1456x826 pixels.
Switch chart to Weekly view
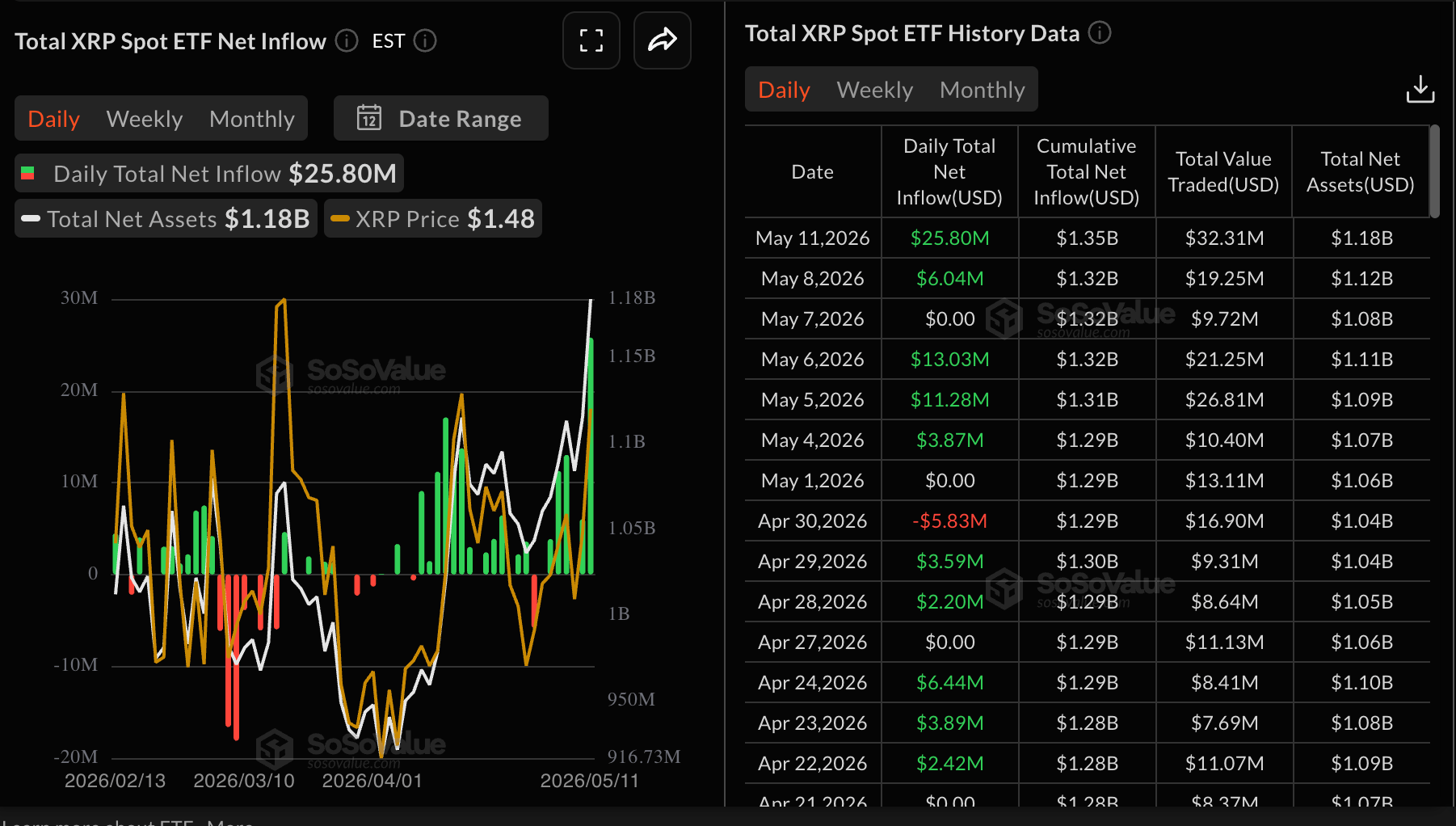tap(145, 119)
